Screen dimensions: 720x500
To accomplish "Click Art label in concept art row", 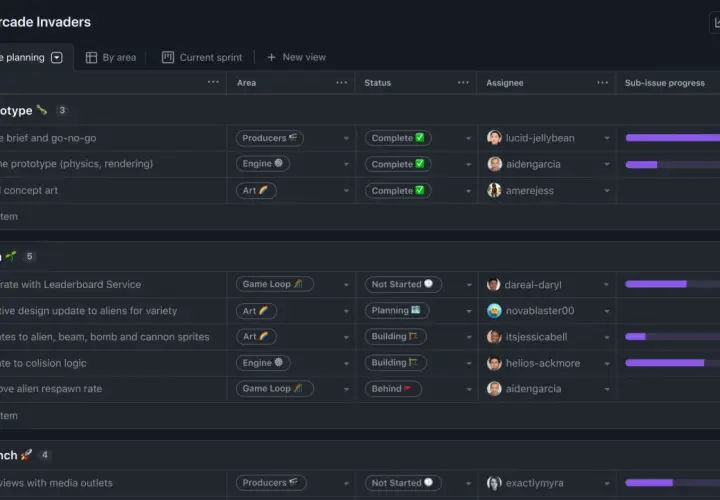I will [256, 190].
